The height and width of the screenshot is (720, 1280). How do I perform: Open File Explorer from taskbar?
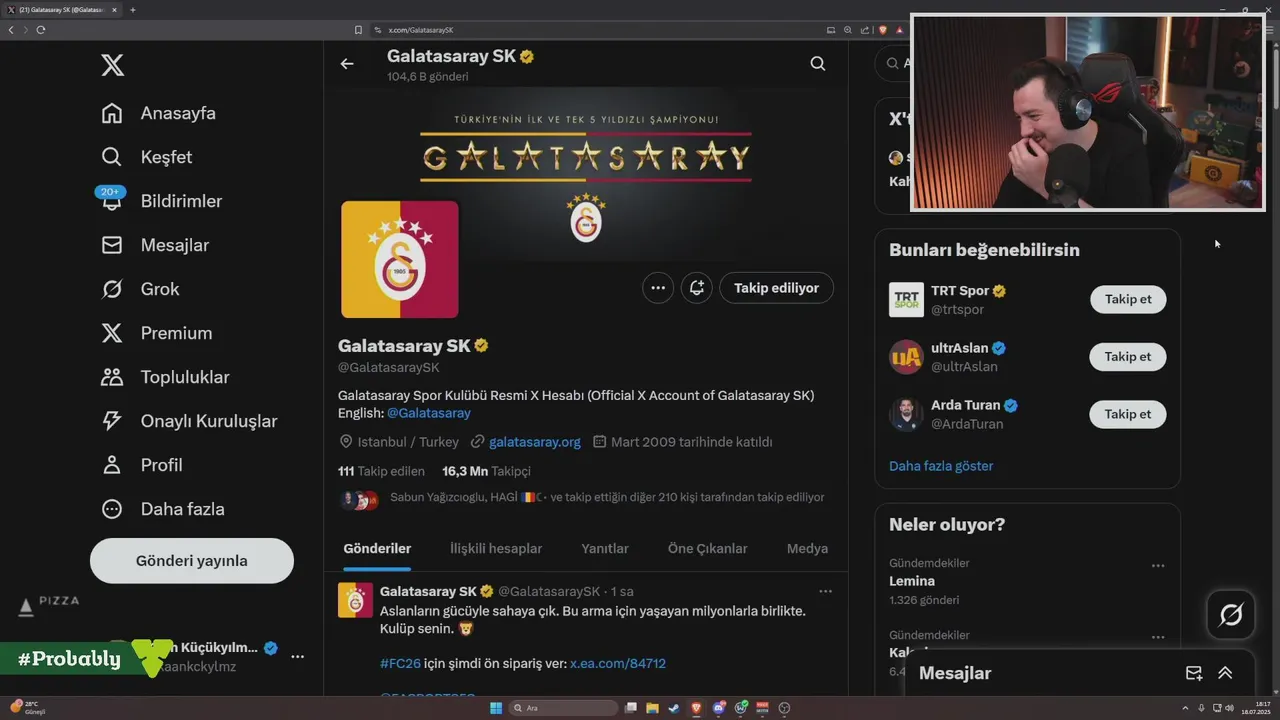[x=652, y=708]
